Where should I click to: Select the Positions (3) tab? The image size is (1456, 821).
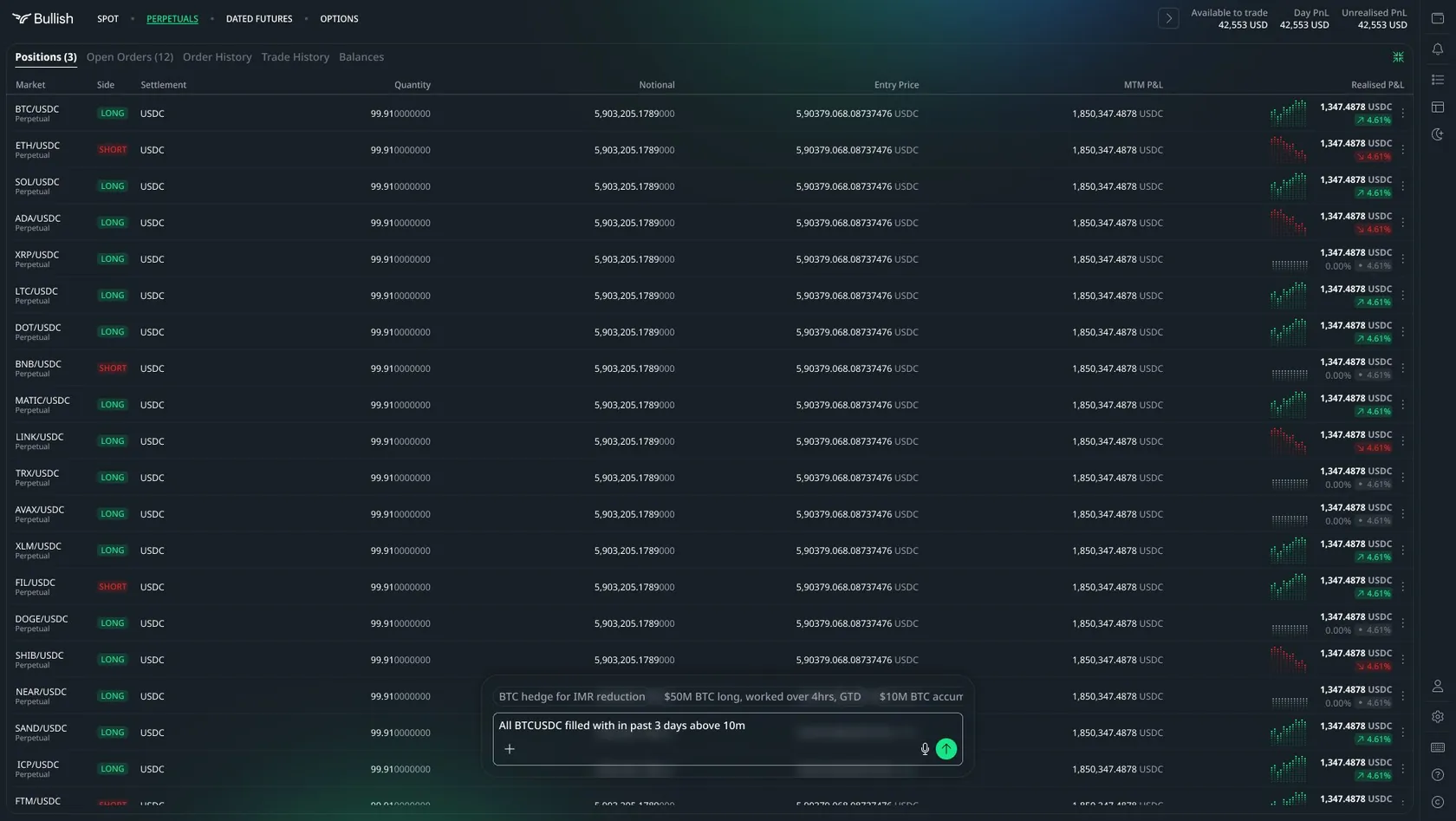click(x=46, y=57)
